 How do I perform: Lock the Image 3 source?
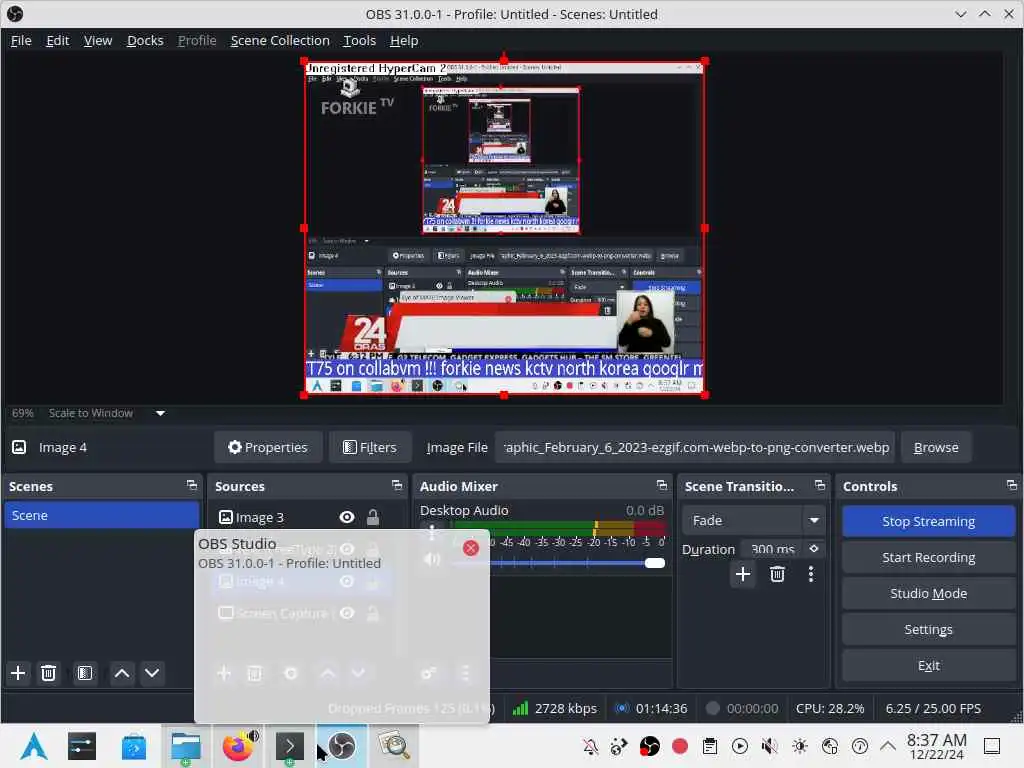pyautogui.click(x=373, y=517)
